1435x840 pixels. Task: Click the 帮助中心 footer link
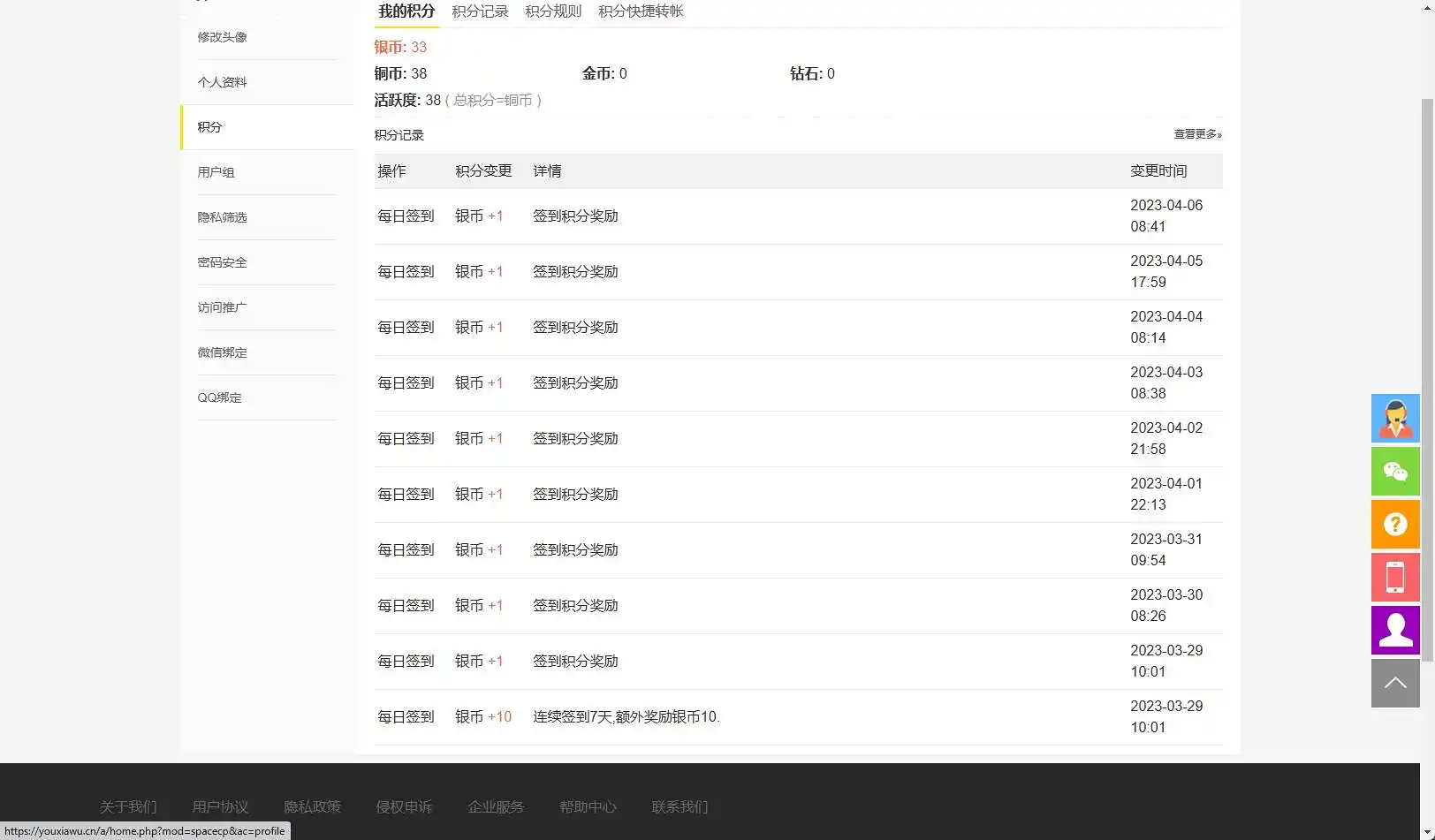(588, 806)
